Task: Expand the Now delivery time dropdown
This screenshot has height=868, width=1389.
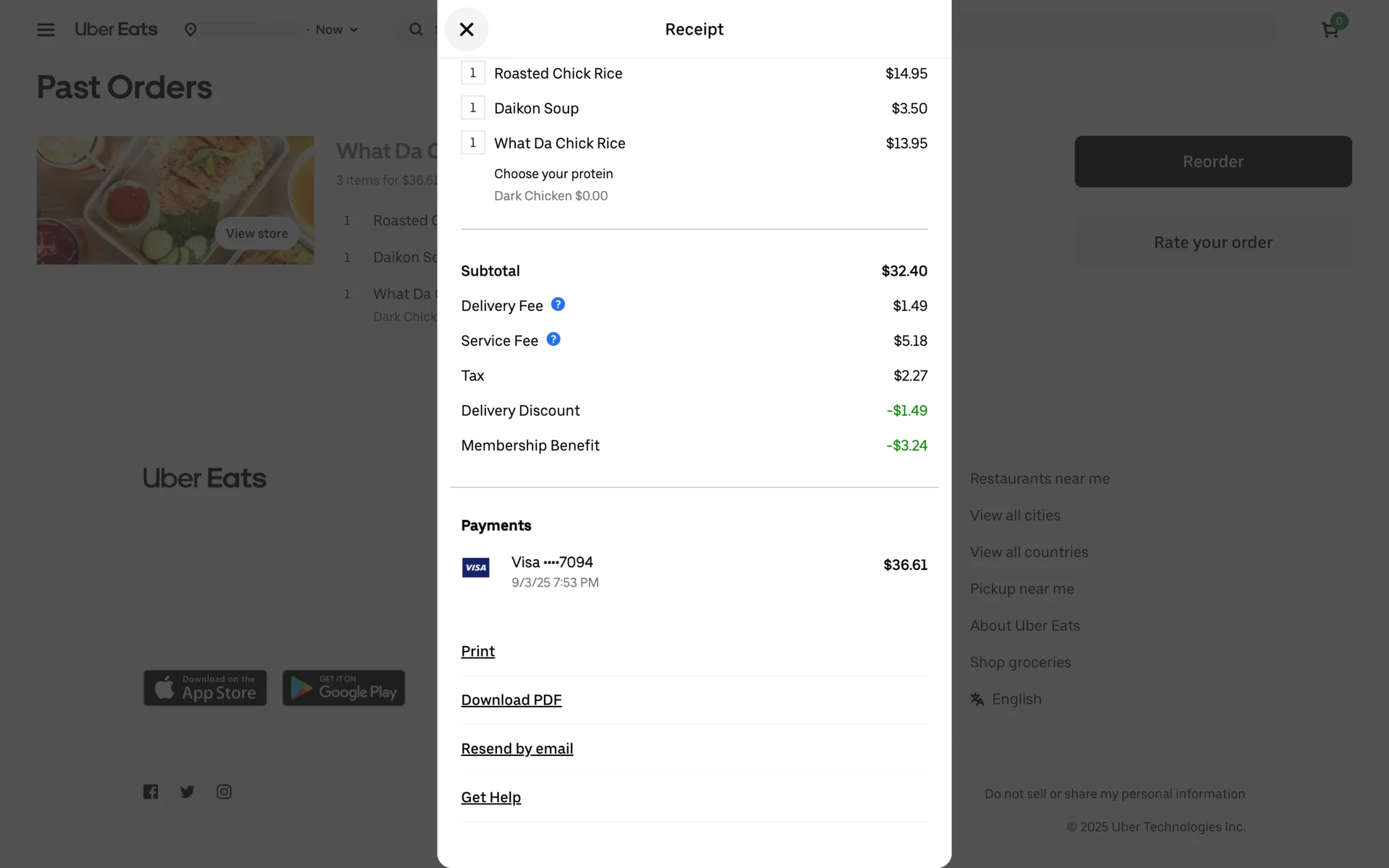Action: point(336,30)
